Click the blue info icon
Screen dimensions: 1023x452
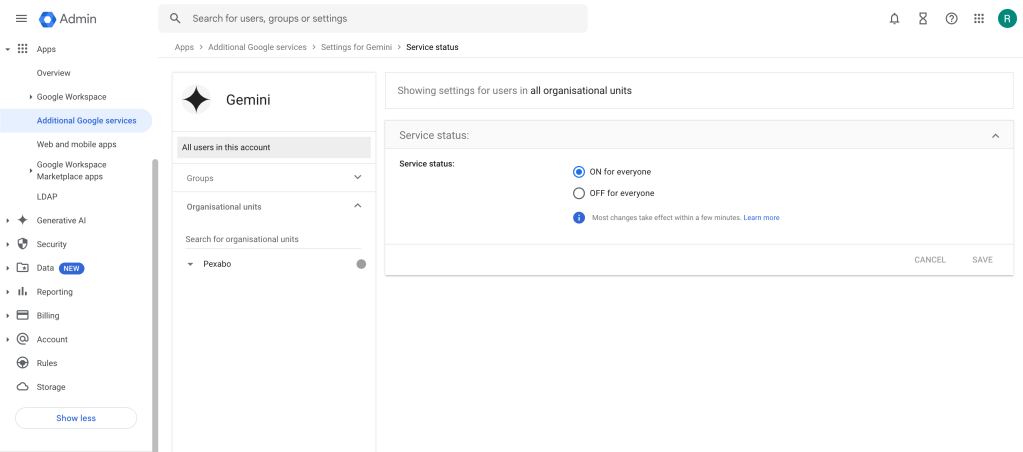click(579, 218)
